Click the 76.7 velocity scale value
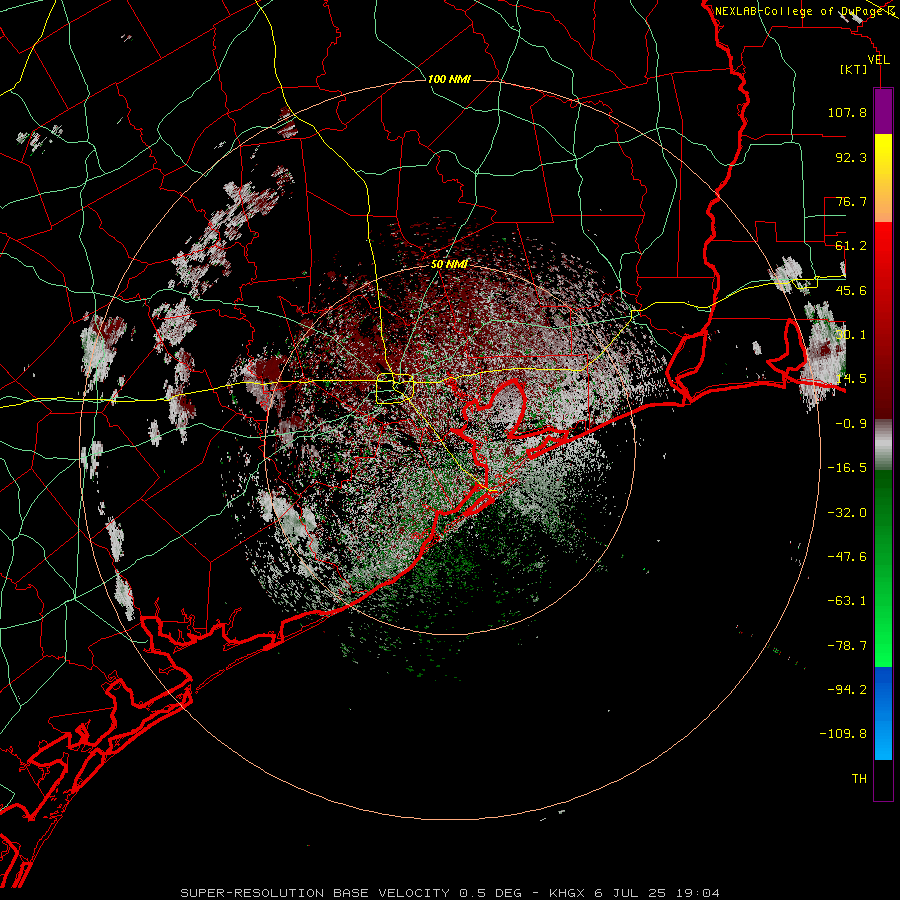Image resolution: width=900 pixels, height=900 pixels. pyautogui.click(x=851, y=201)
